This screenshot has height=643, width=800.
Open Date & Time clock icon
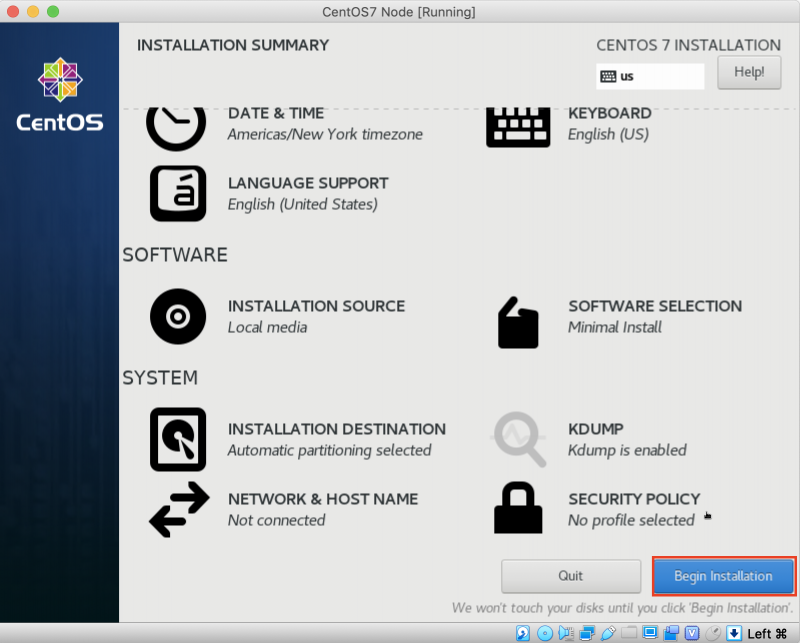(176, 129)
